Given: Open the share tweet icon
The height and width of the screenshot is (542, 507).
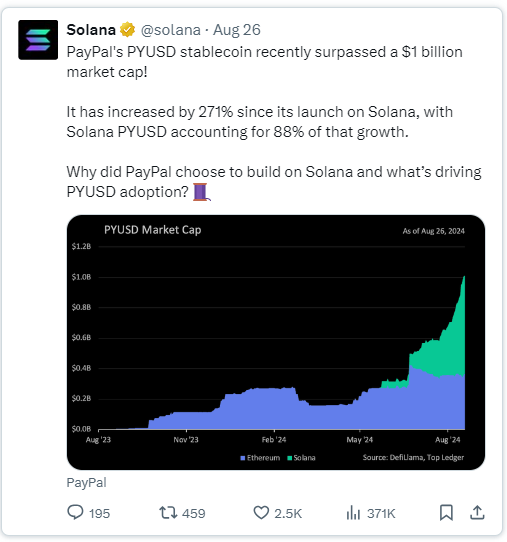Looking at the screenshot, I should coord(477,512).
